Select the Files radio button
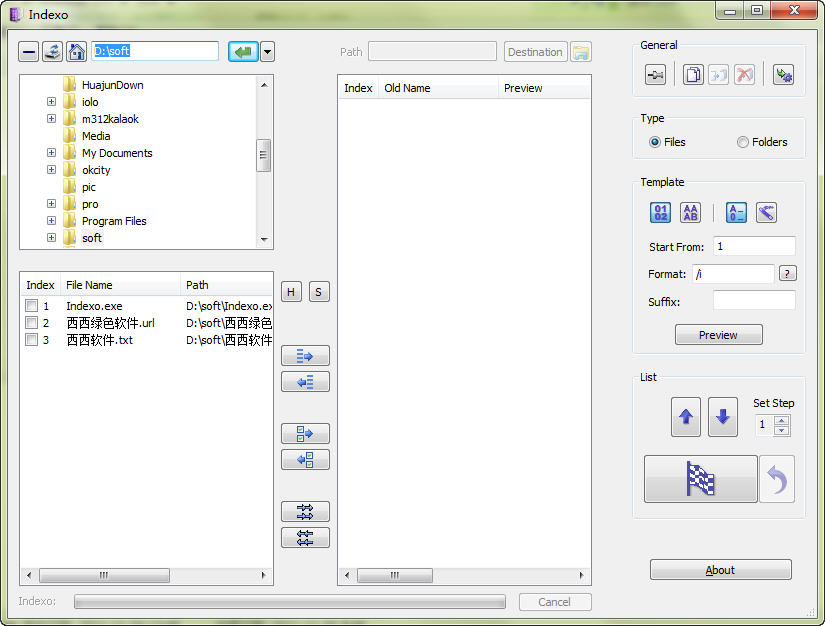The width and height of the screenshot is (825, 626). [655, 142]
